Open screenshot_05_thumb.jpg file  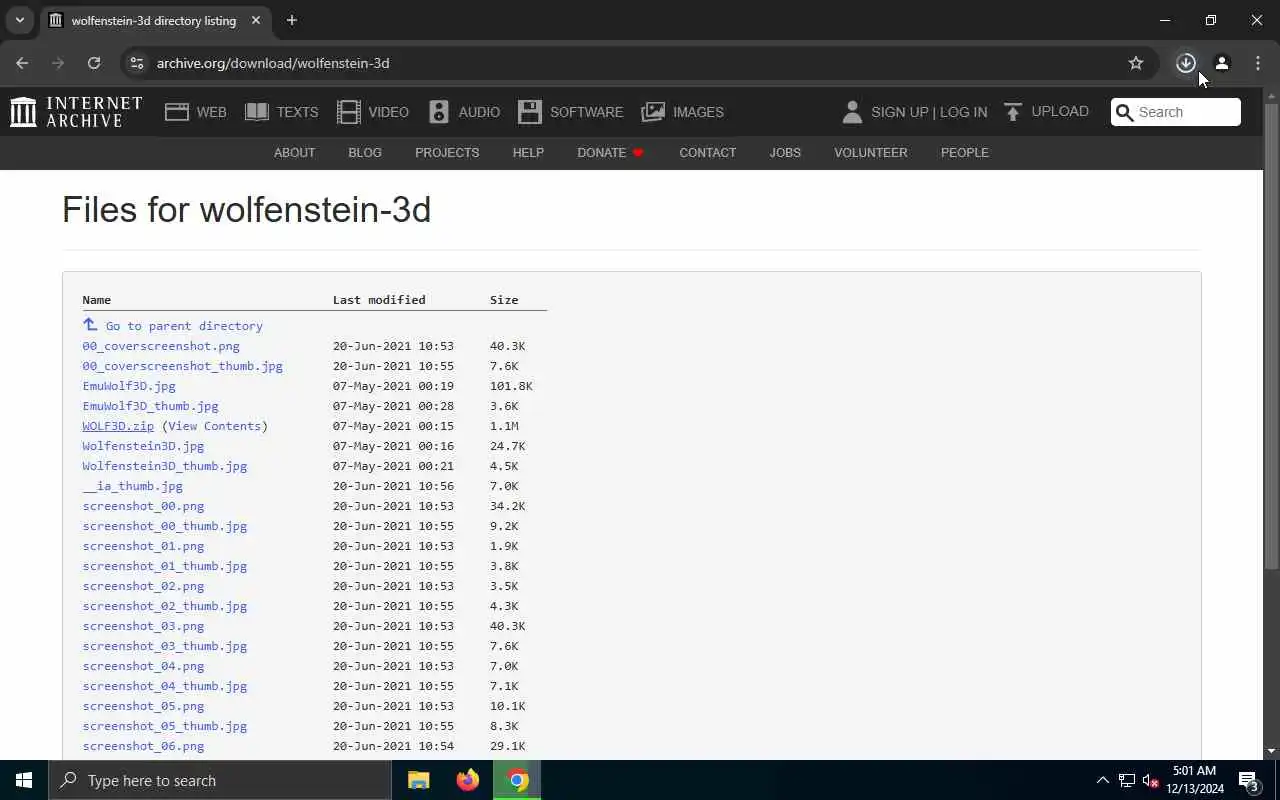point(165,726)
